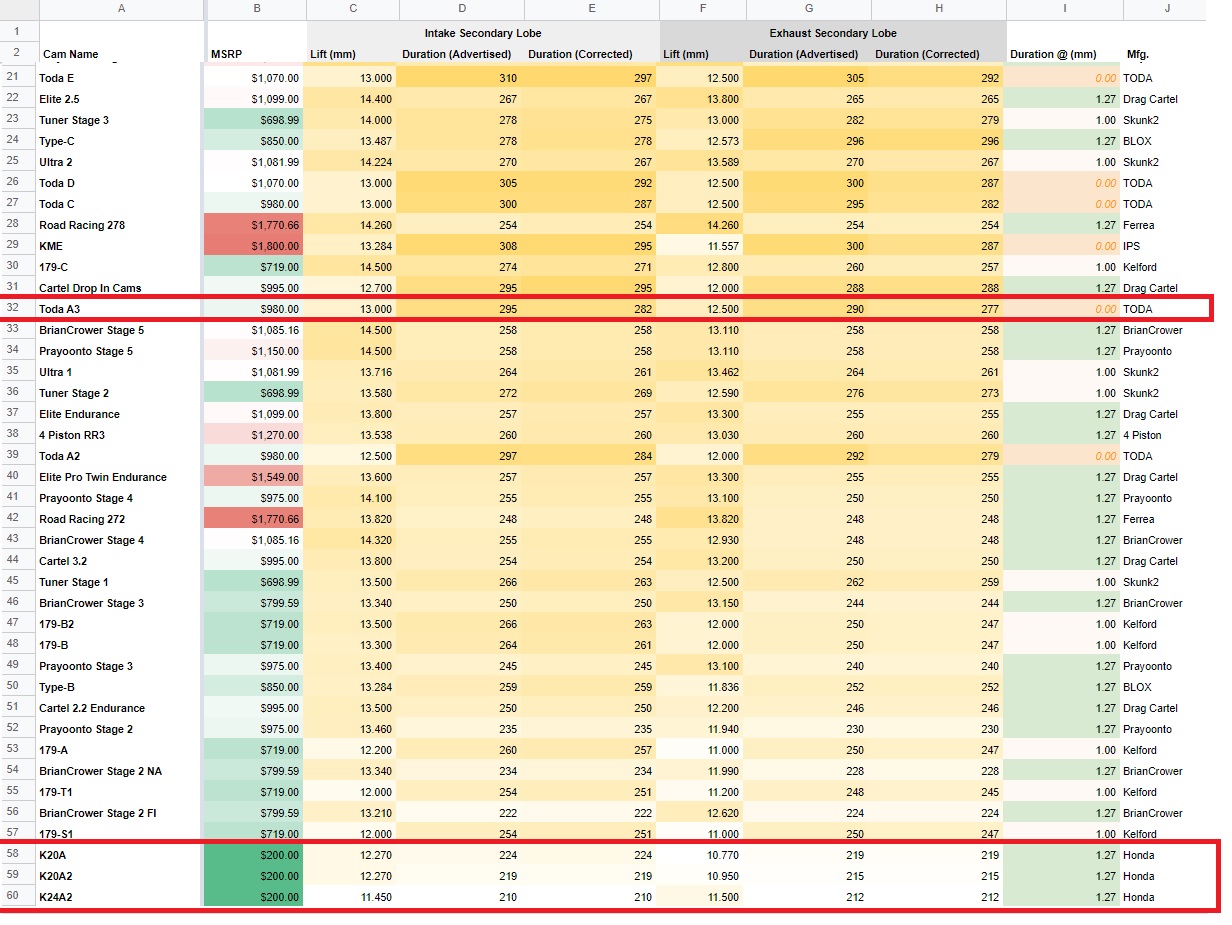Image resolution: width=1232 pixels, height=925 pixels.
Task: Click the column F header letter
Action: point(703,9)
